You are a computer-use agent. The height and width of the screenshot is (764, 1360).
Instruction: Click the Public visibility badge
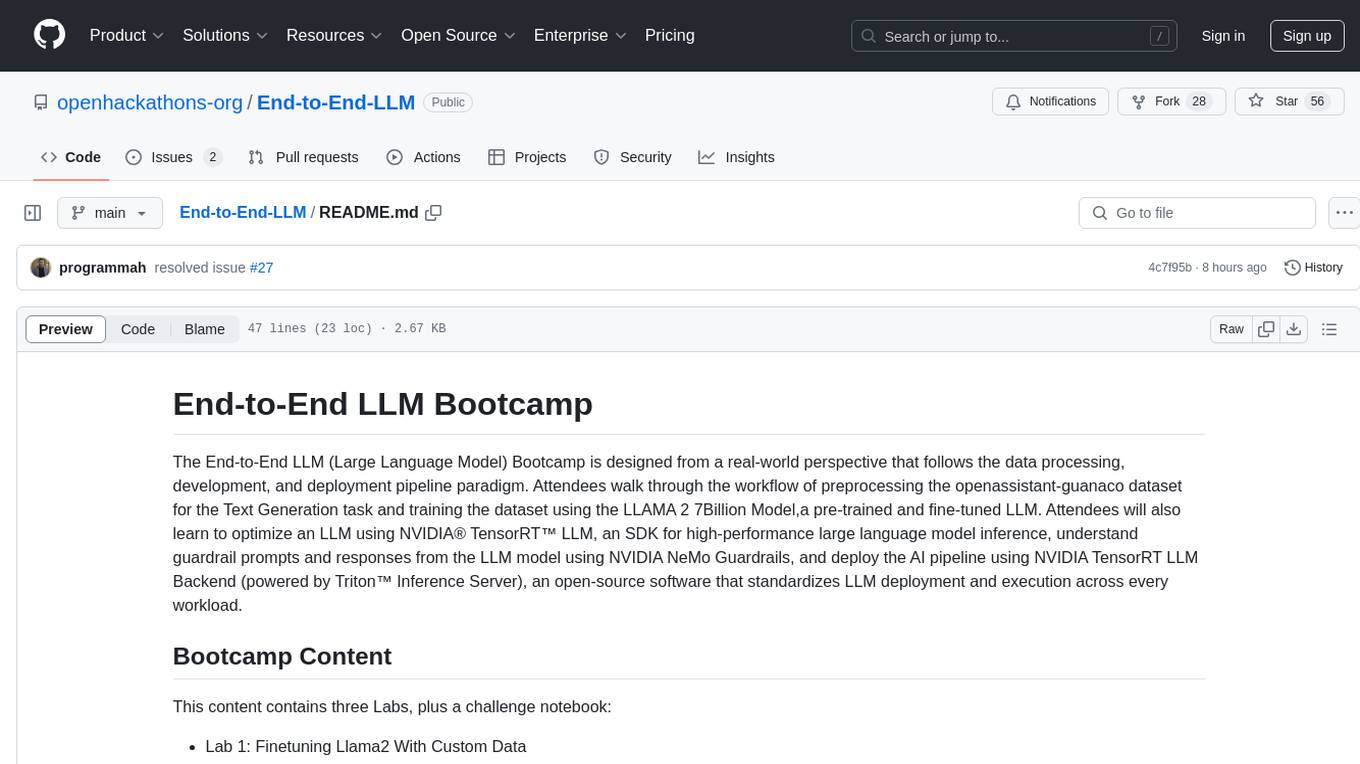(x=448, y=102)
